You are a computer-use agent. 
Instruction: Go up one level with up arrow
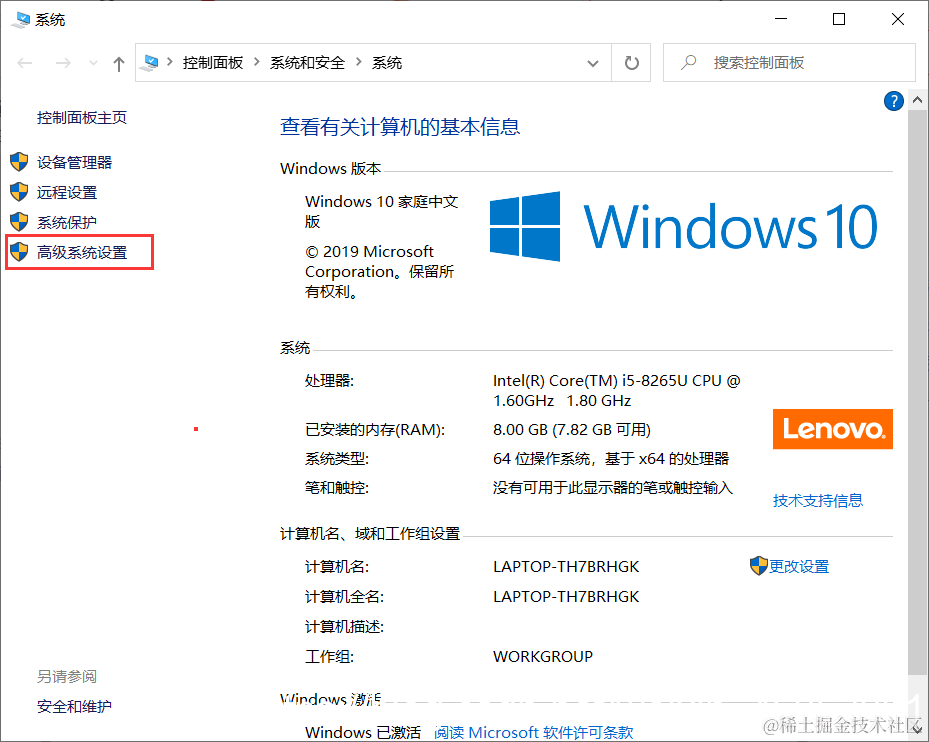pos(118,63)
